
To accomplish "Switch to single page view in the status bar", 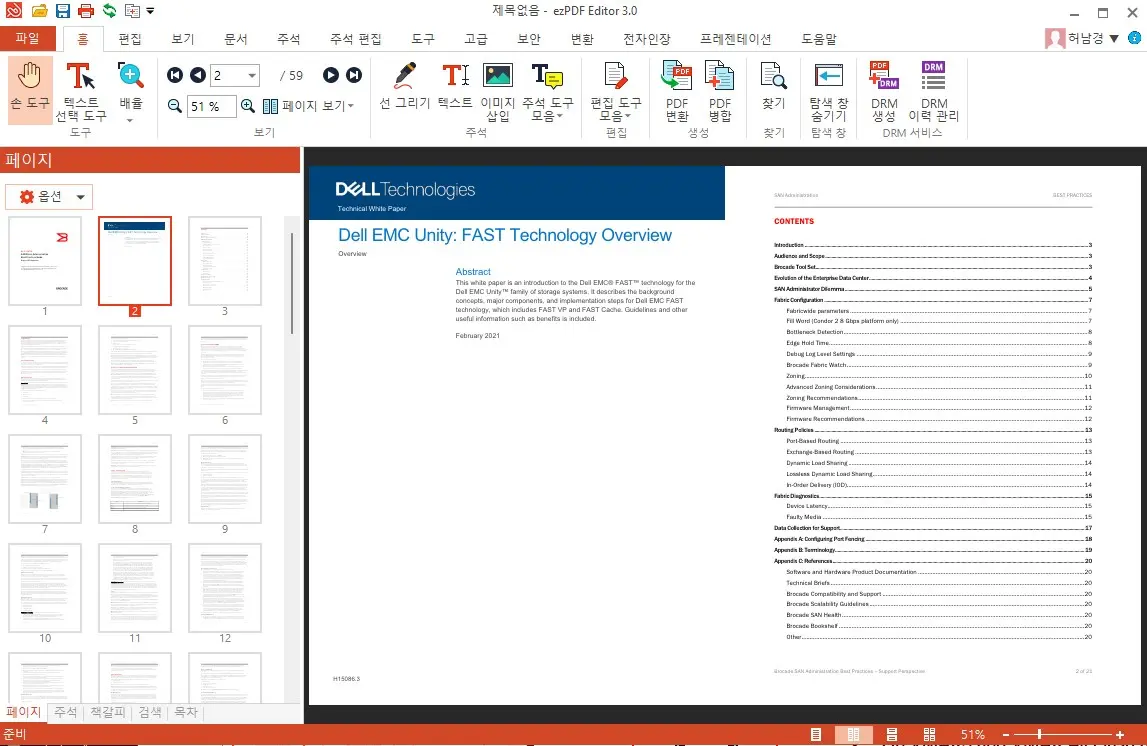I will [816, 734].
